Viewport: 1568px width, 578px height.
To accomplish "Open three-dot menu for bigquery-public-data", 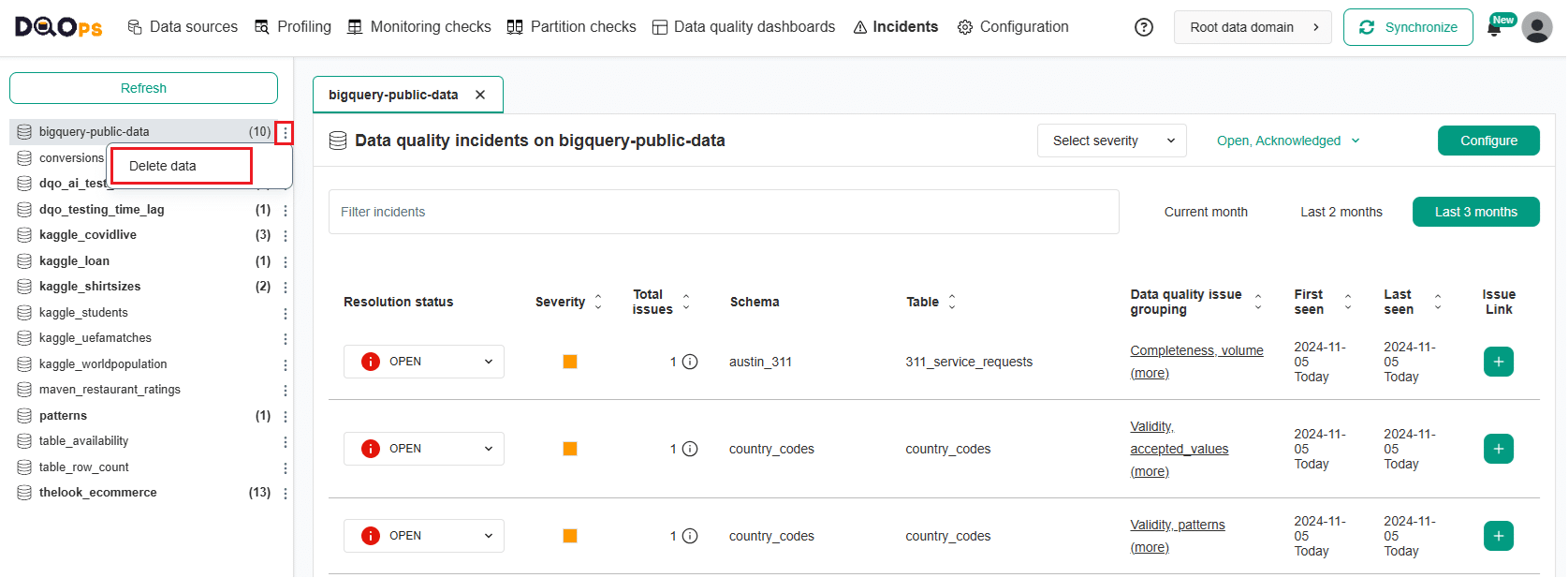I will pyautogui.click(x=286, y=133).
